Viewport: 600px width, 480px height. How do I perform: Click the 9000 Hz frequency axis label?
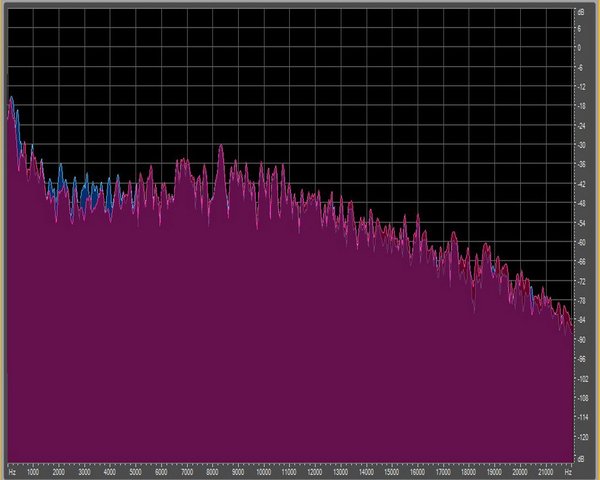238,472
